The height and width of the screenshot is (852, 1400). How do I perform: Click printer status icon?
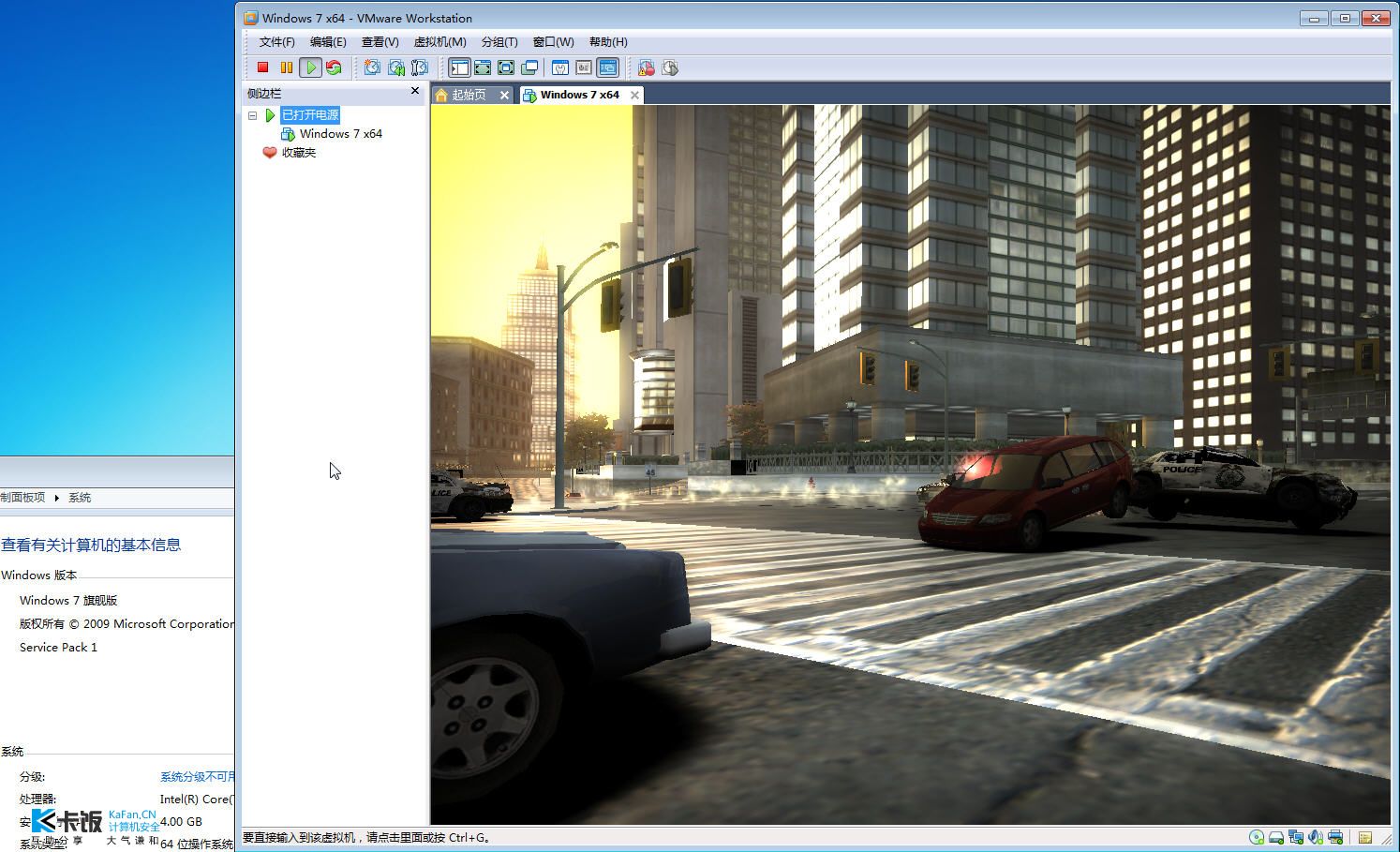click(x=1335, y=837)
